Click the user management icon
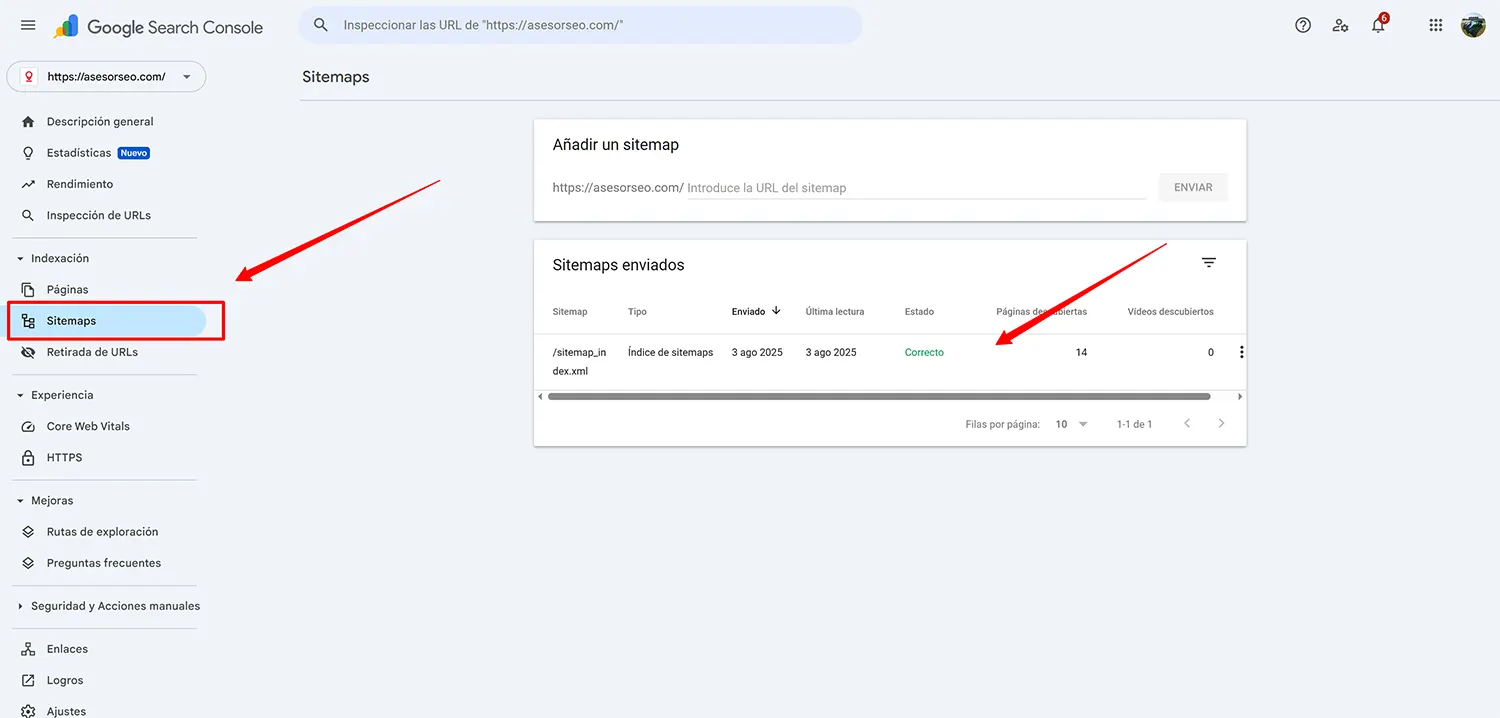The height and width of the screenshot is (718, 1500). click(x=1340, y=25)
